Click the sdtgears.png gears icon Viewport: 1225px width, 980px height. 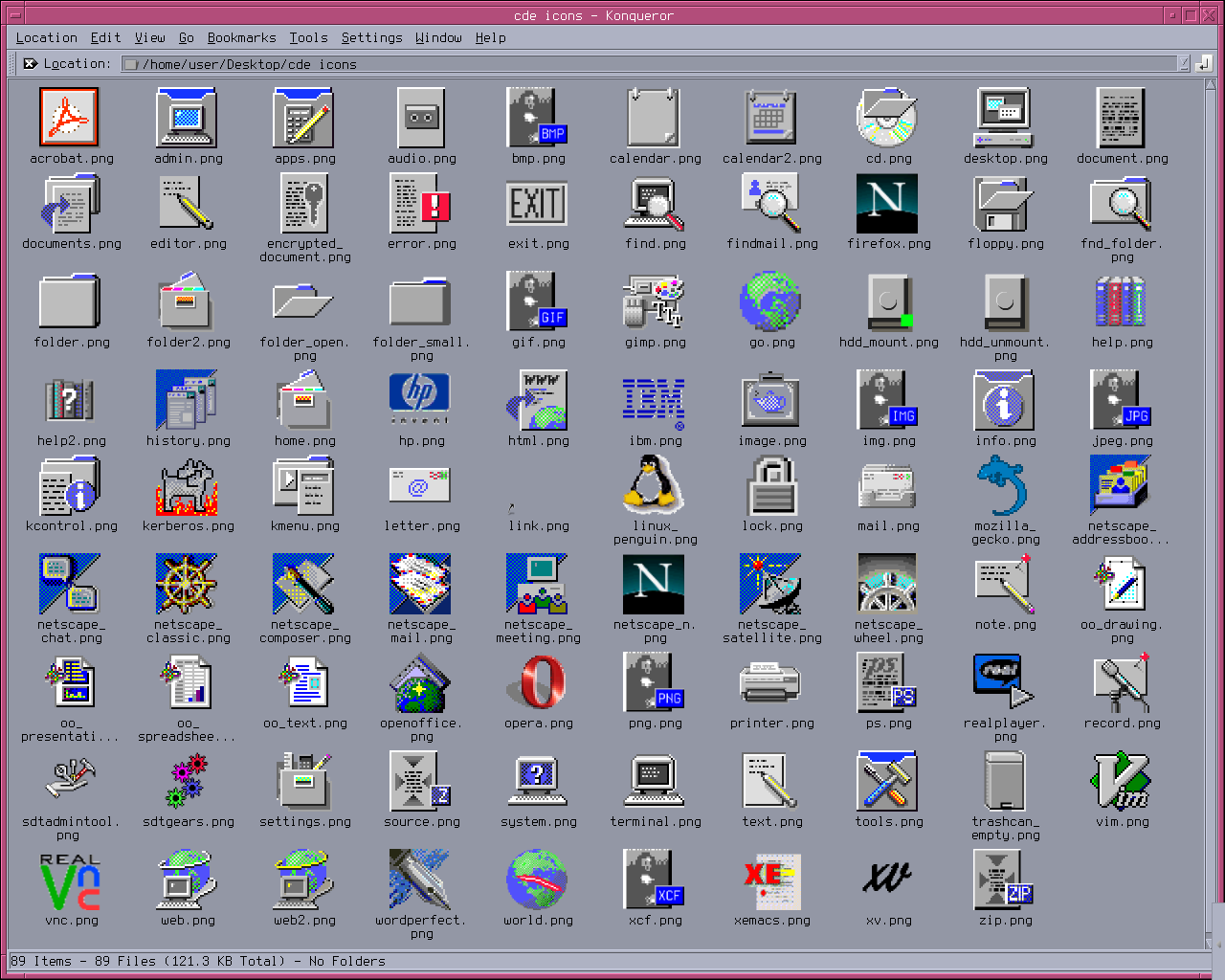pyautogui.click(x=187, y=781)
